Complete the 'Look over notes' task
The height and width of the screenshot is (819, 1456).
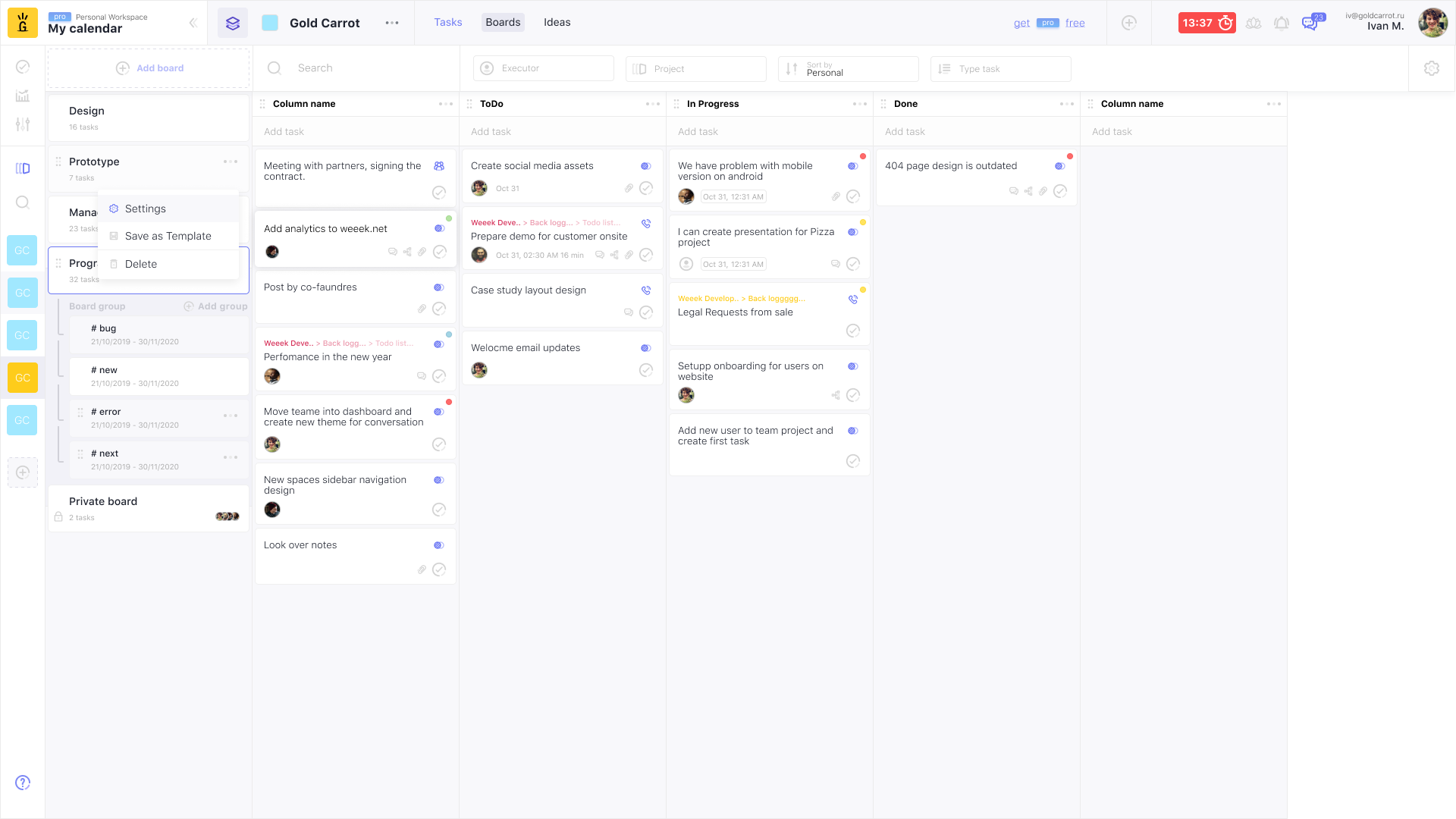coord(439,570)
